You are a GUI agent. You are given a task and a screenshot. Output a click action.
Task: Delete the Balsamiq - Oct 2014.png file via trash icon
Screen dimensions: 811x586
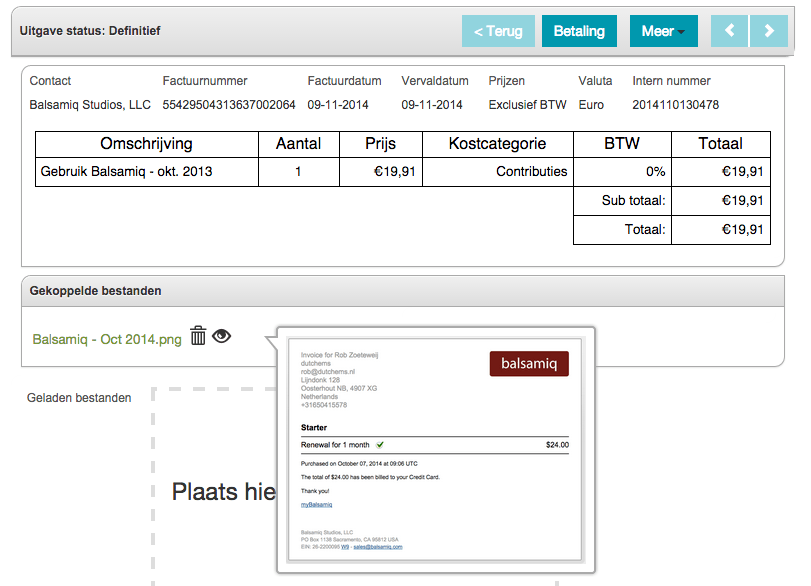coord(198,336)
